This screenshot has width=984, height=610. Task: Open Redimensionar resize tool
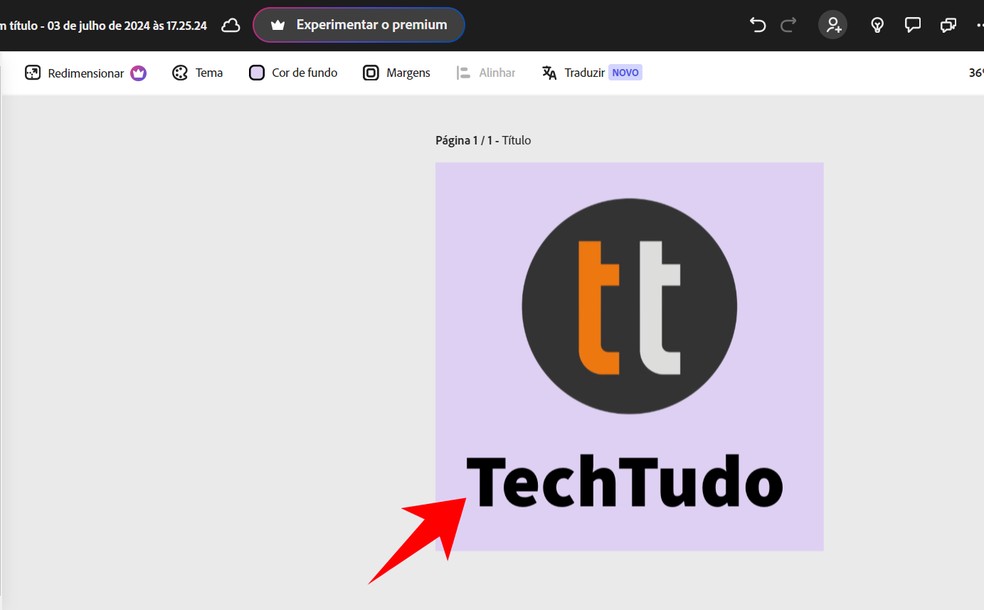[85, 73]
